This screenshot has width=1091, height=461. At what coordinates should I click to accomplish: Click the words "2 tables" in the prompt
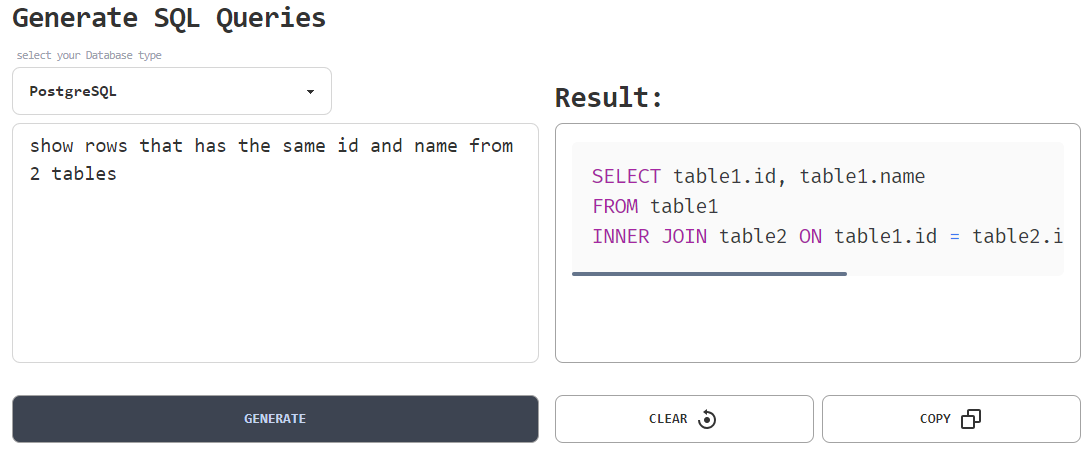pos(73,174)
